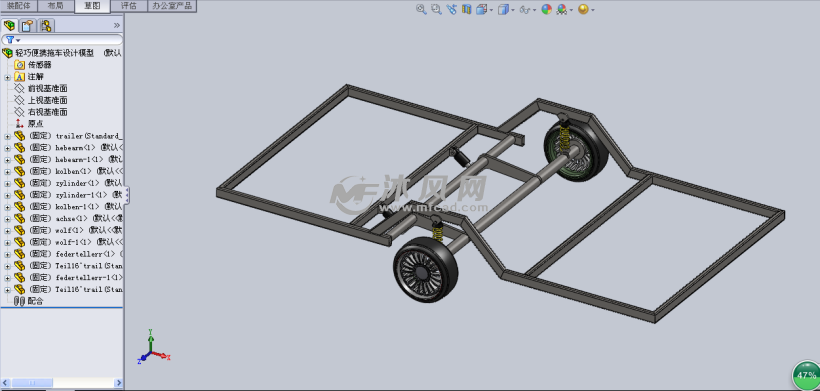Click the tree horizontal scrollbar right arrow

point(118,383)
